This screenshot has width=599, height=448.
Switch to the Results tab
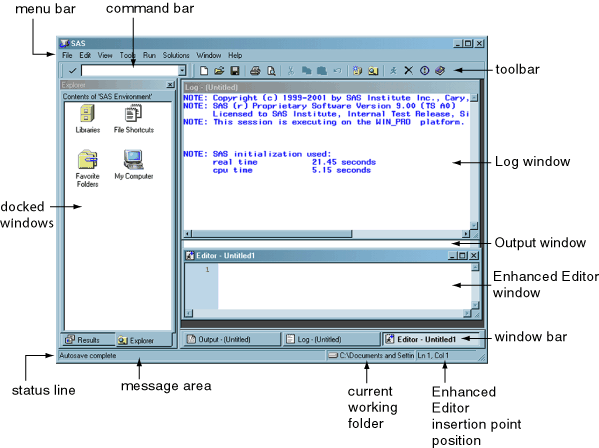point(87,340)
